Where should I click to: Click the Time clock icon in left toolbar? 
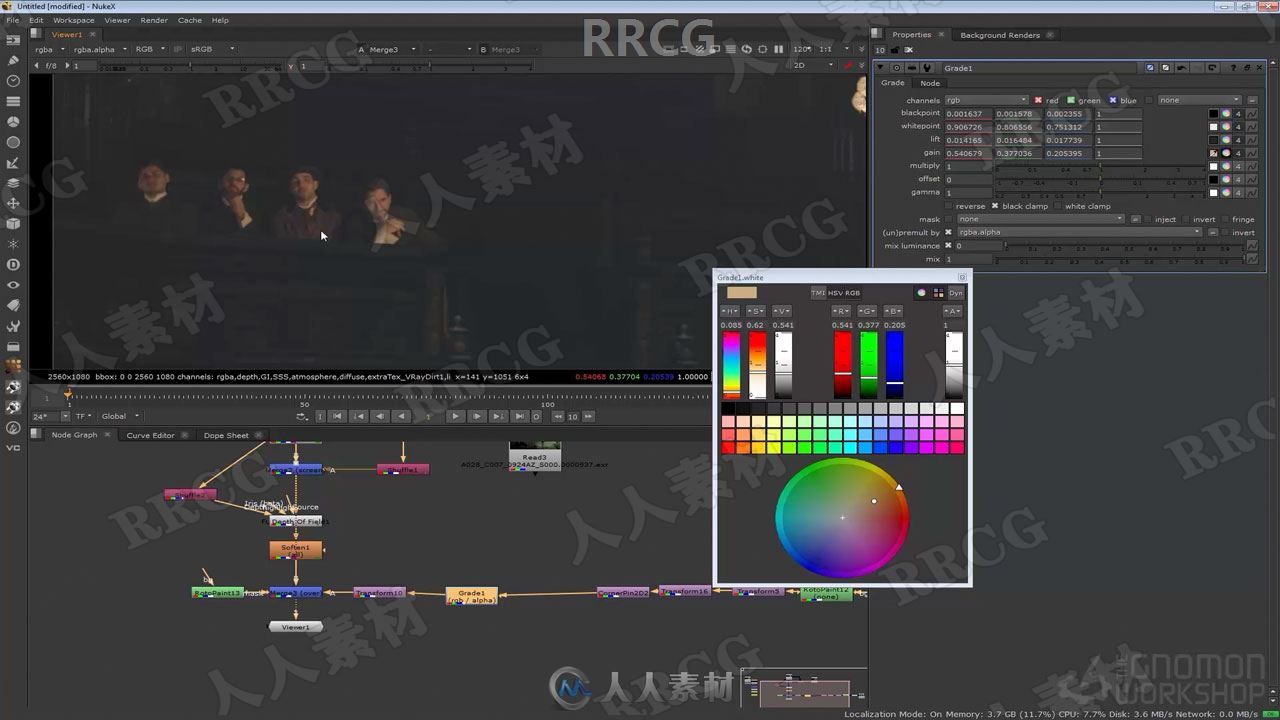(x=13, y=81)
